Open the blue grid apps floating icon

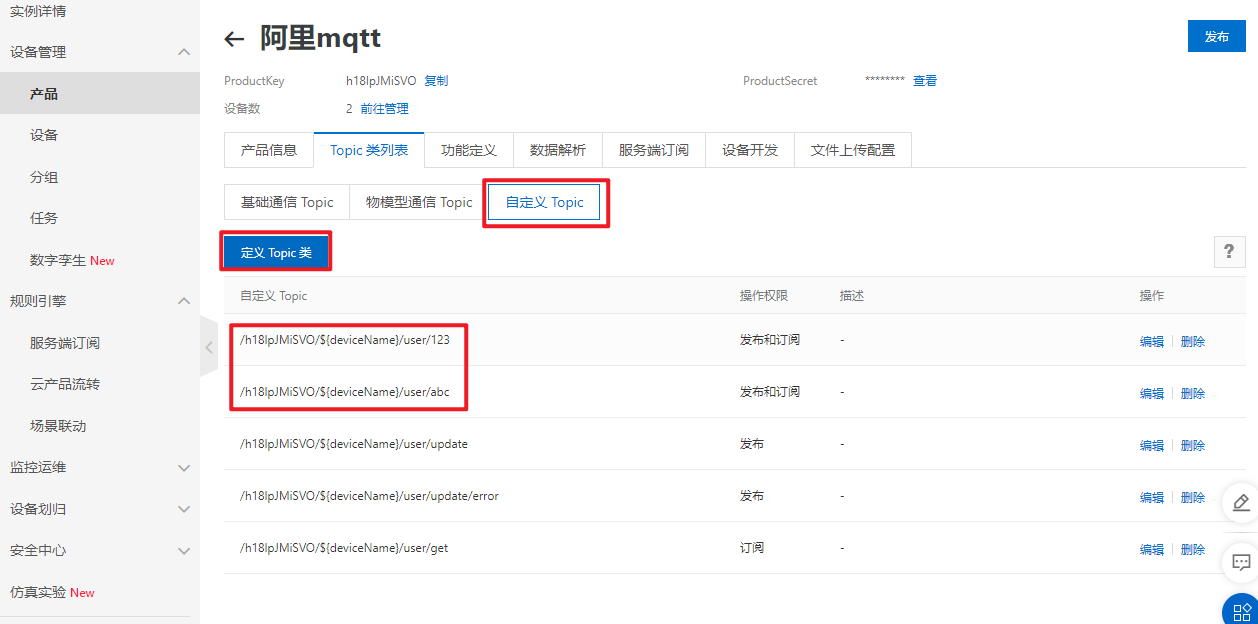[1242, 609]
